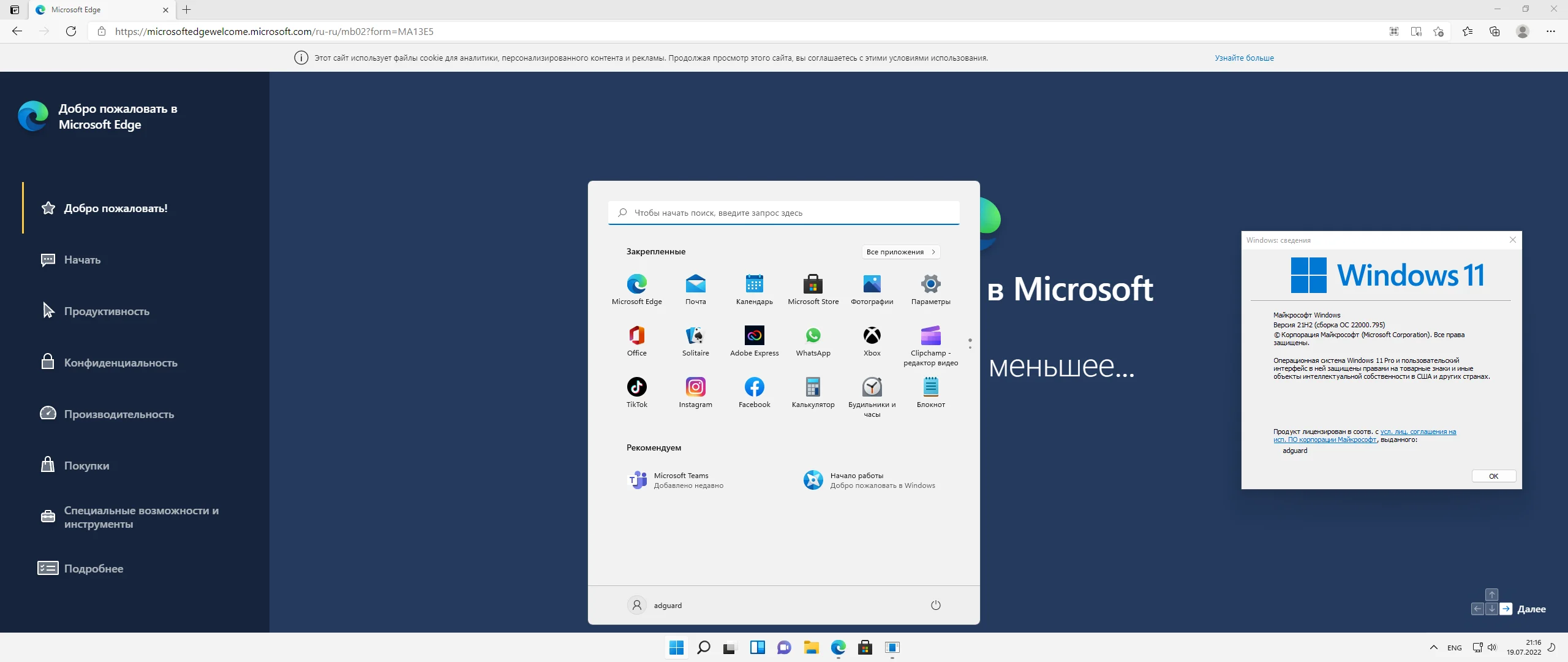Image resolution: width=1568 pixels, height=662 pixels.
Task: Click search bar in Start menu
Action: pyautogui.click(x=783, y=212)
